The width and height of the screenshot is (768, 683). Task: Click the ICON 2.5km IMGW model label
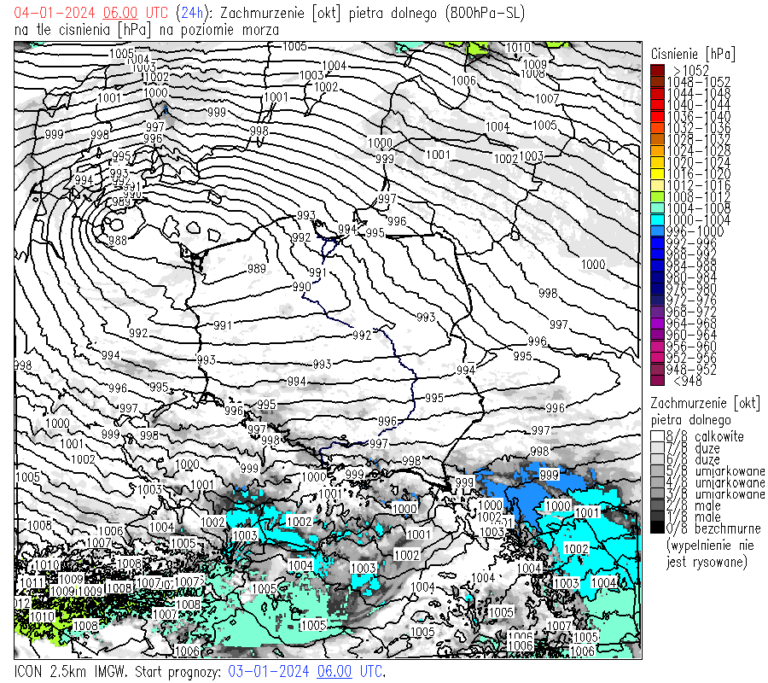pyautogui.click(x=70, y=671)
